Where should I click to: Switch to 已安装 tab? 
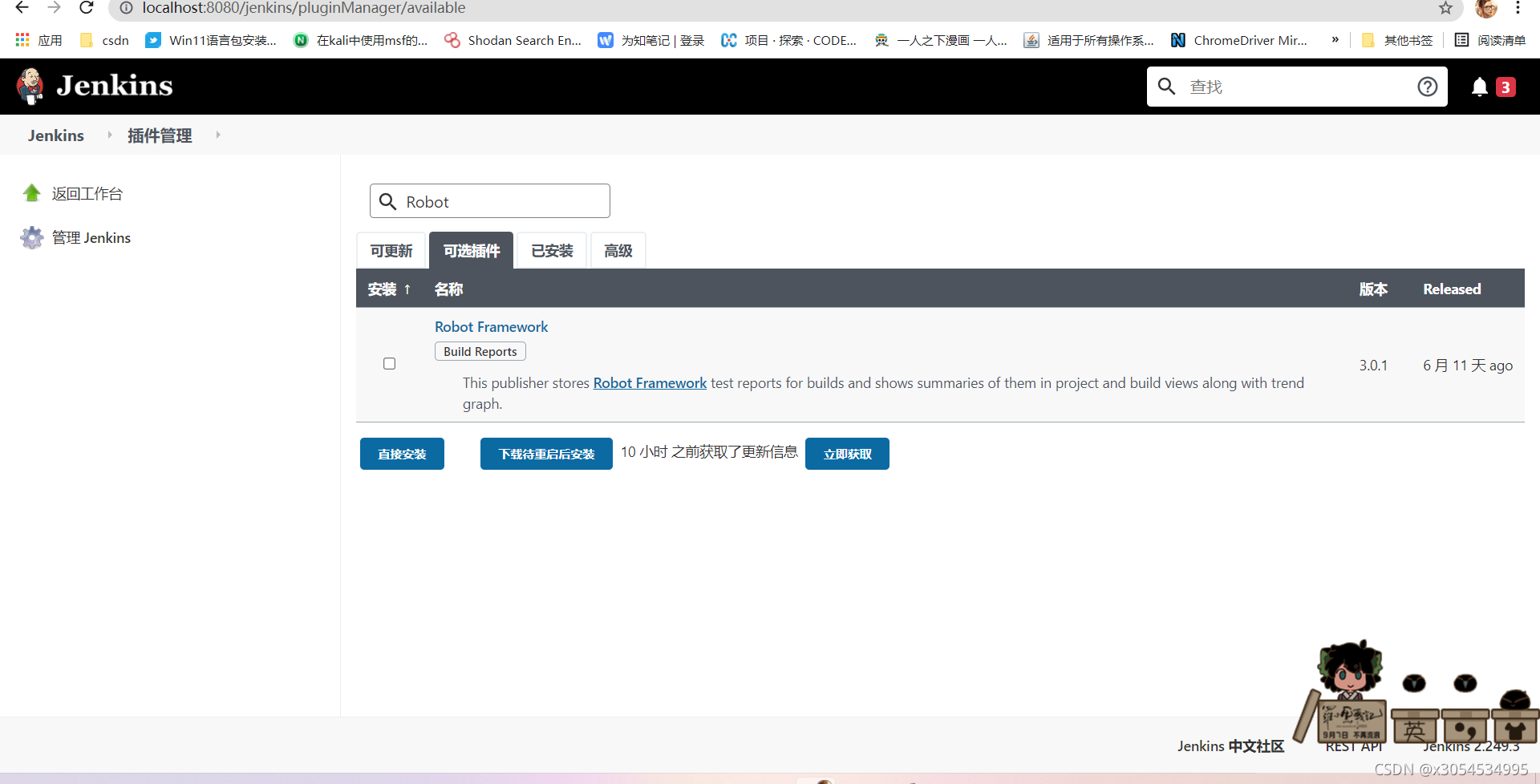[552, 251]
